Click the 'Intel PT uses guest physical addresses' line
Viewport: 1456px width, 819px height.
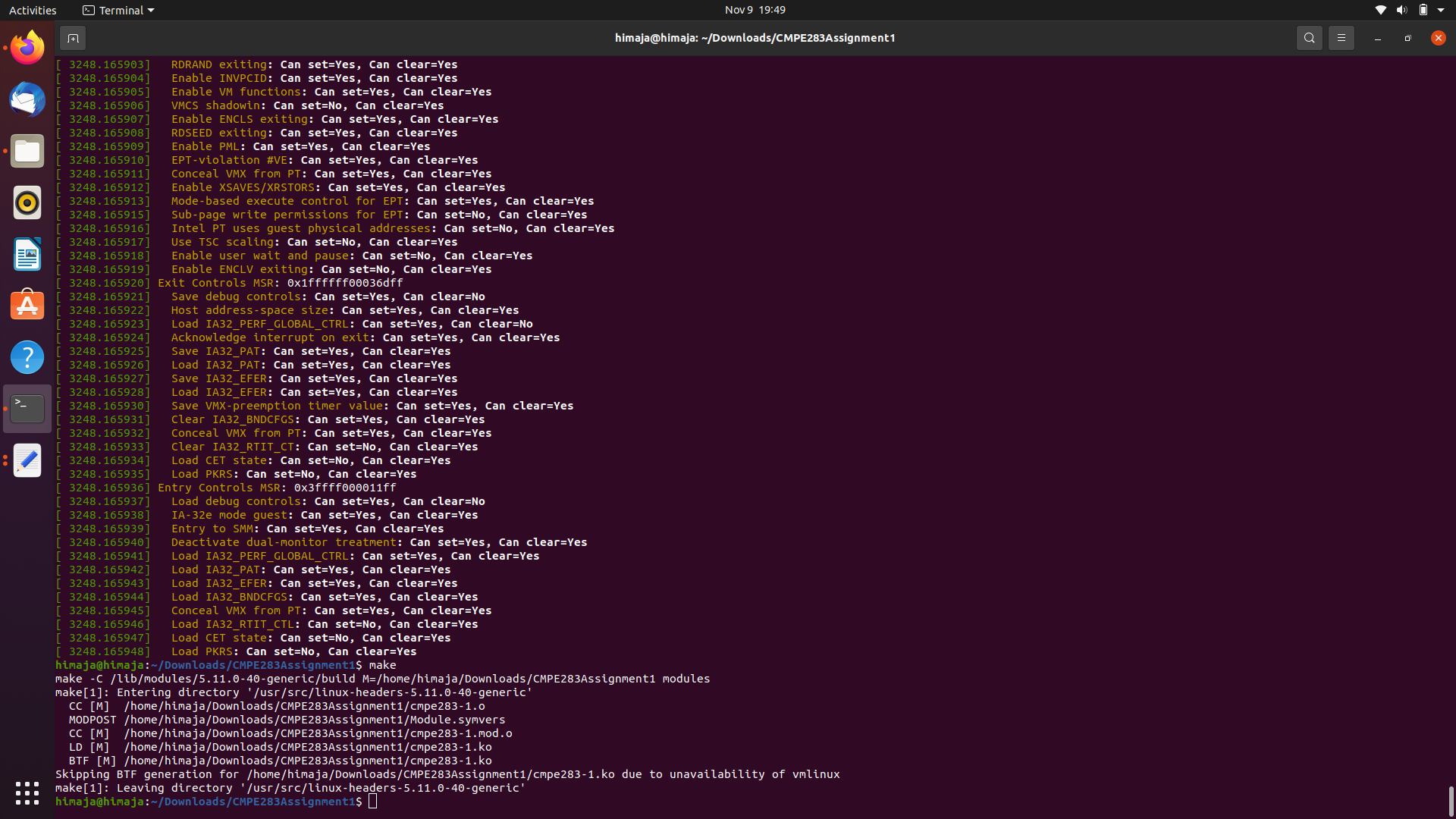coord(334,228)
